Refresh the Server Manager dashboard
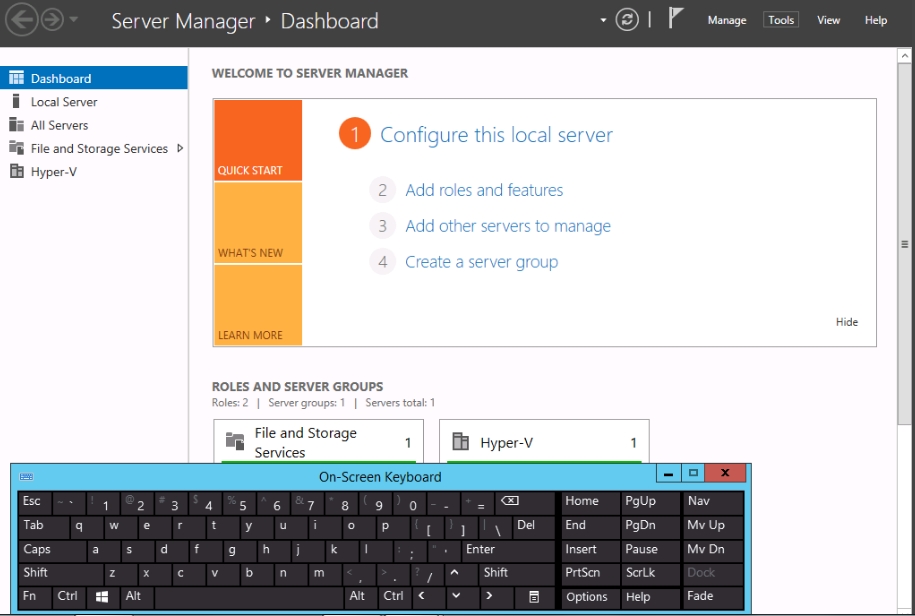The width and height of the screenshot is (915, 616). 627,20
